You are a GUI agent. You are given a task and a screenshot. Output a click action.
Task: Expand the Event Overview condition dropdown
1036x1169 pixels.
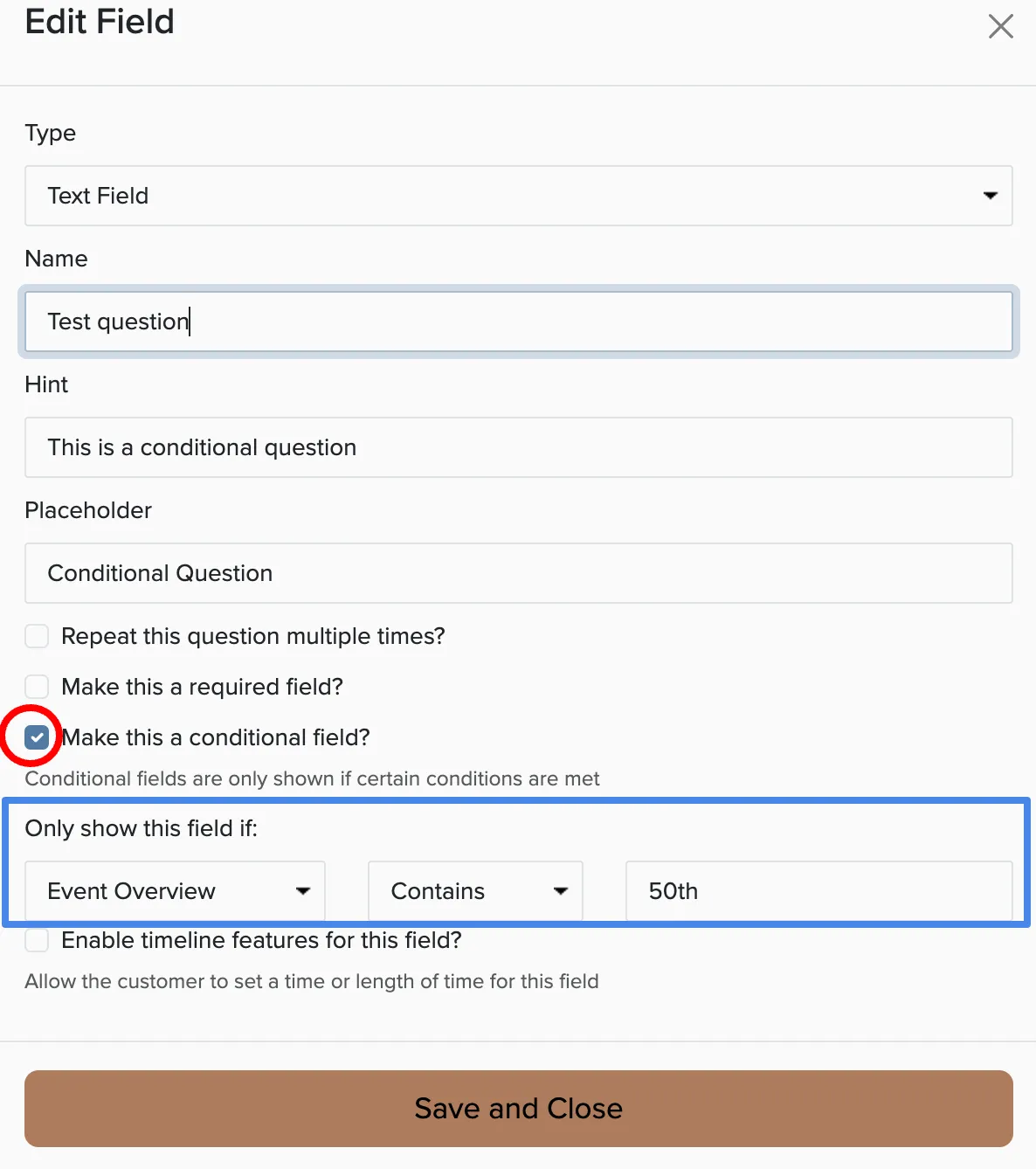175,891
